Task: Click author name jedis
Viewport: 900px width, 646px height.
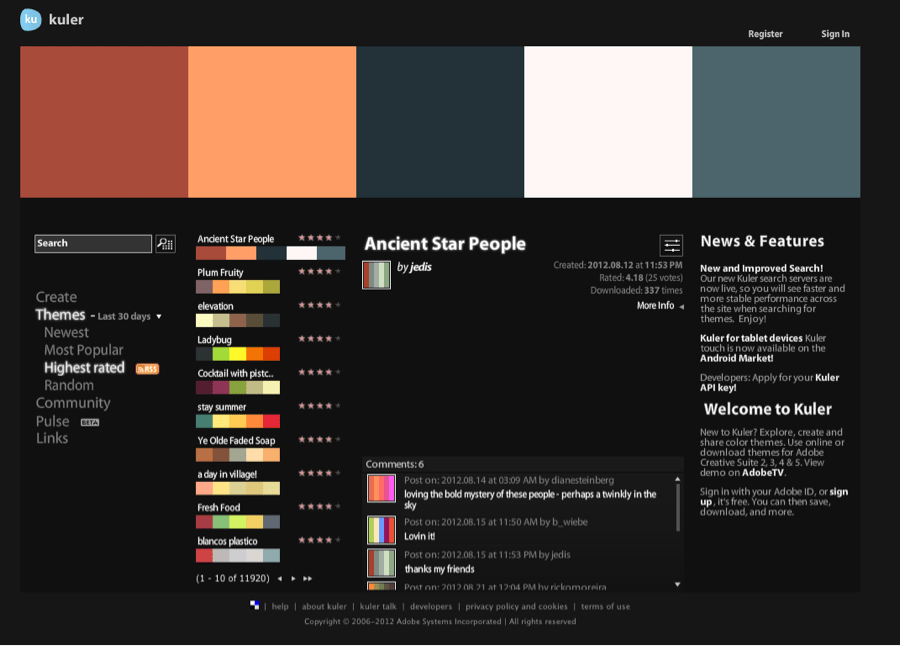Action: click(x=421, y=267)
